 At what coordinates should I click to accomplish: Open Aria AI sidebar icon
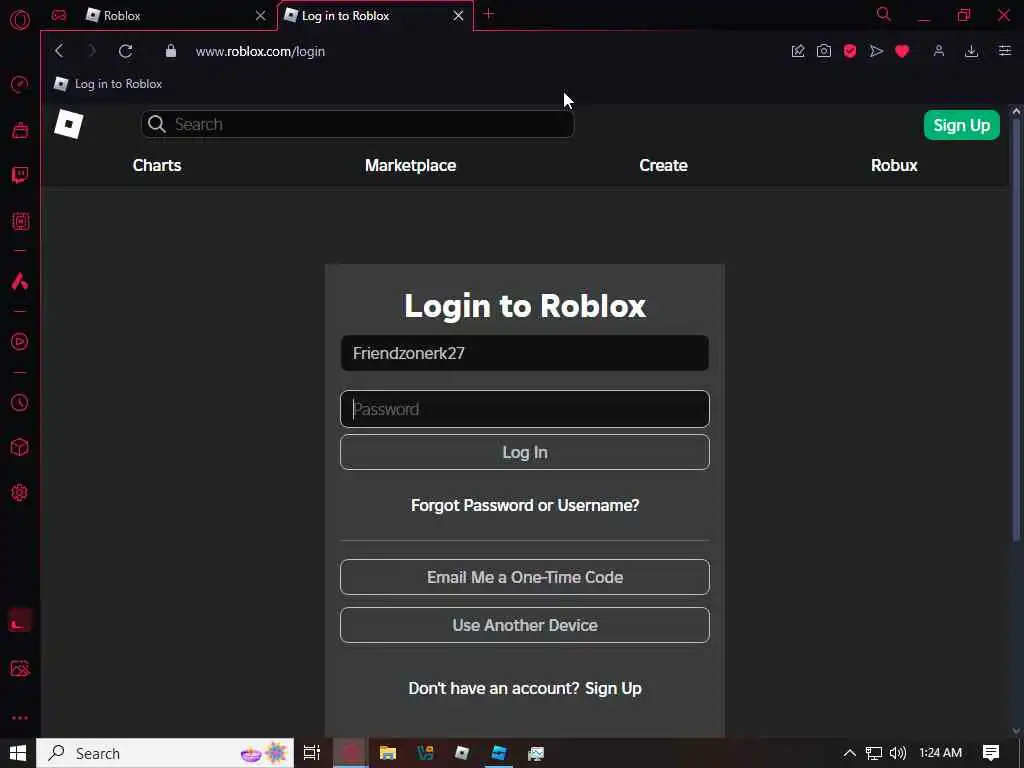20,281
